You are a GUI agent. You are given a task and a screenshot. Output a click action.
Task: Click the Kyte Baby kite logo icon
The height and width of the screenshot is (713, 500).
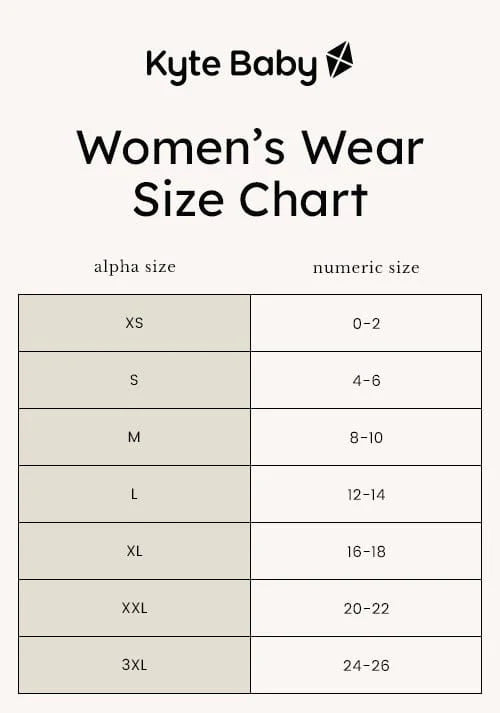point(340,60)
